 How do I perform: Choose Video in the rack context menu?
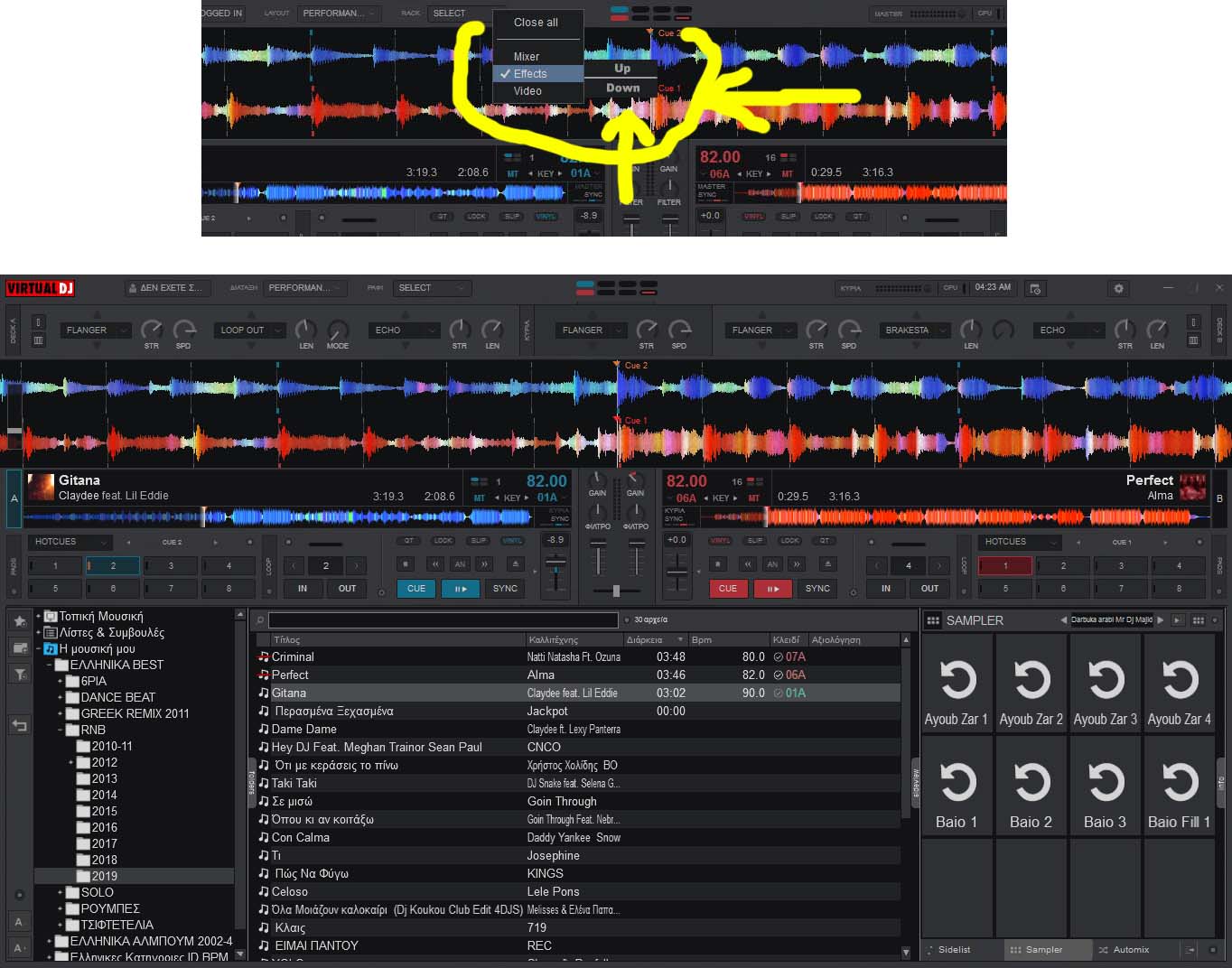[527, 91]
